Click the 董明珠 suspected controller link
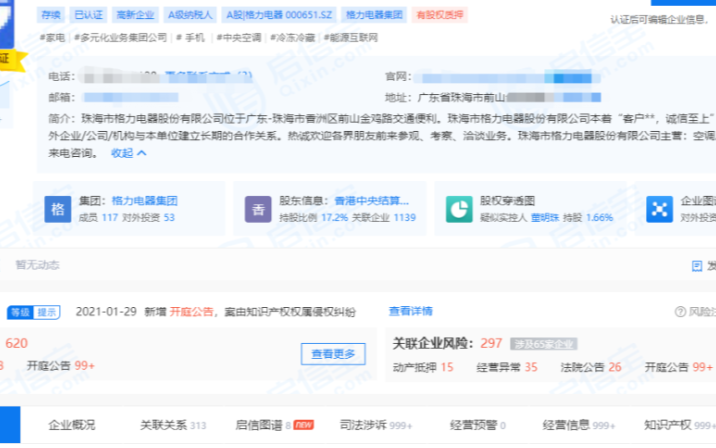 (544, 218)
